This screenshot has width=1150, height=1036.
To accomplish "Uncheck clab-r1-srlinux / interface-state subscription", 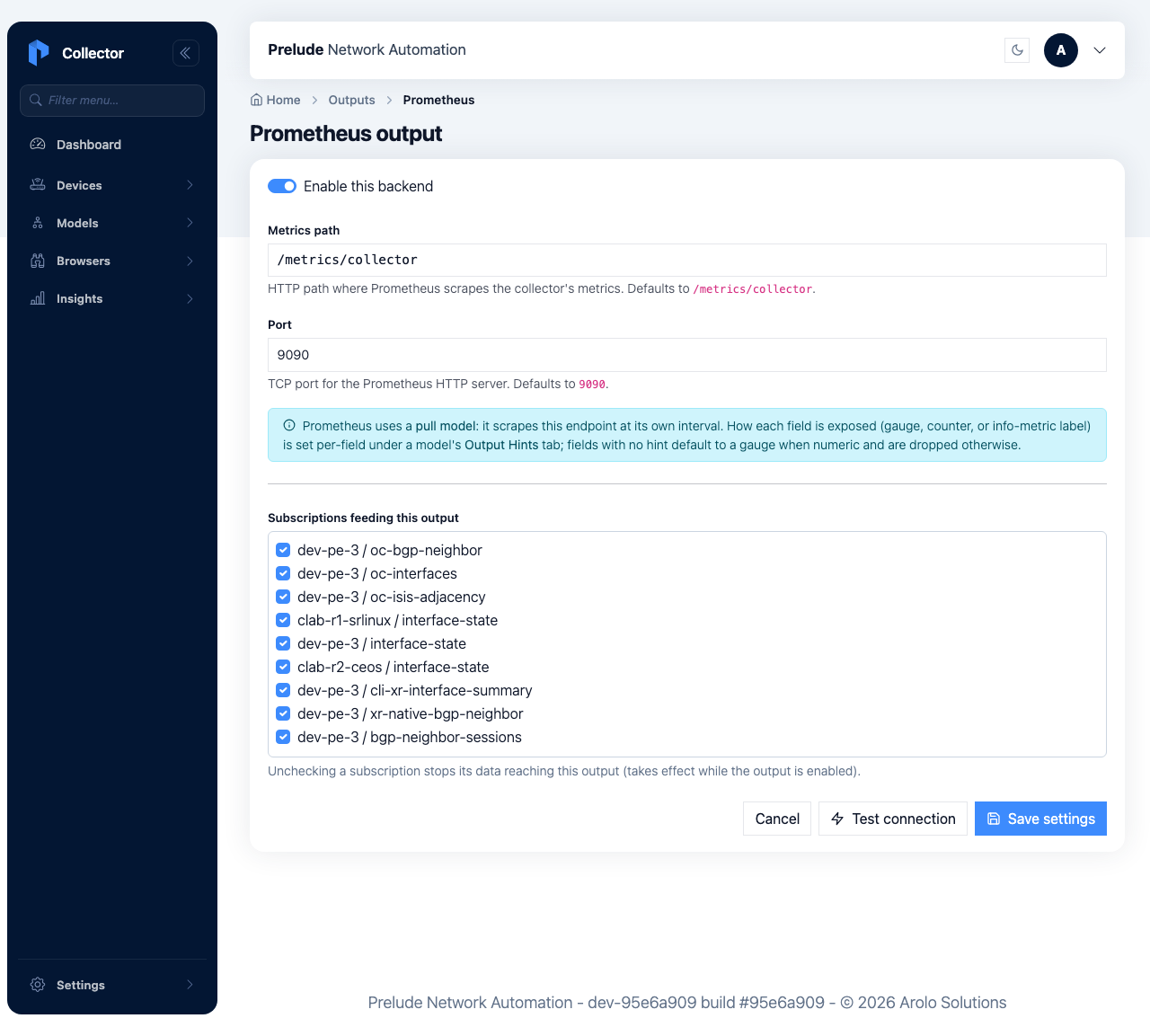I will 283,620.
